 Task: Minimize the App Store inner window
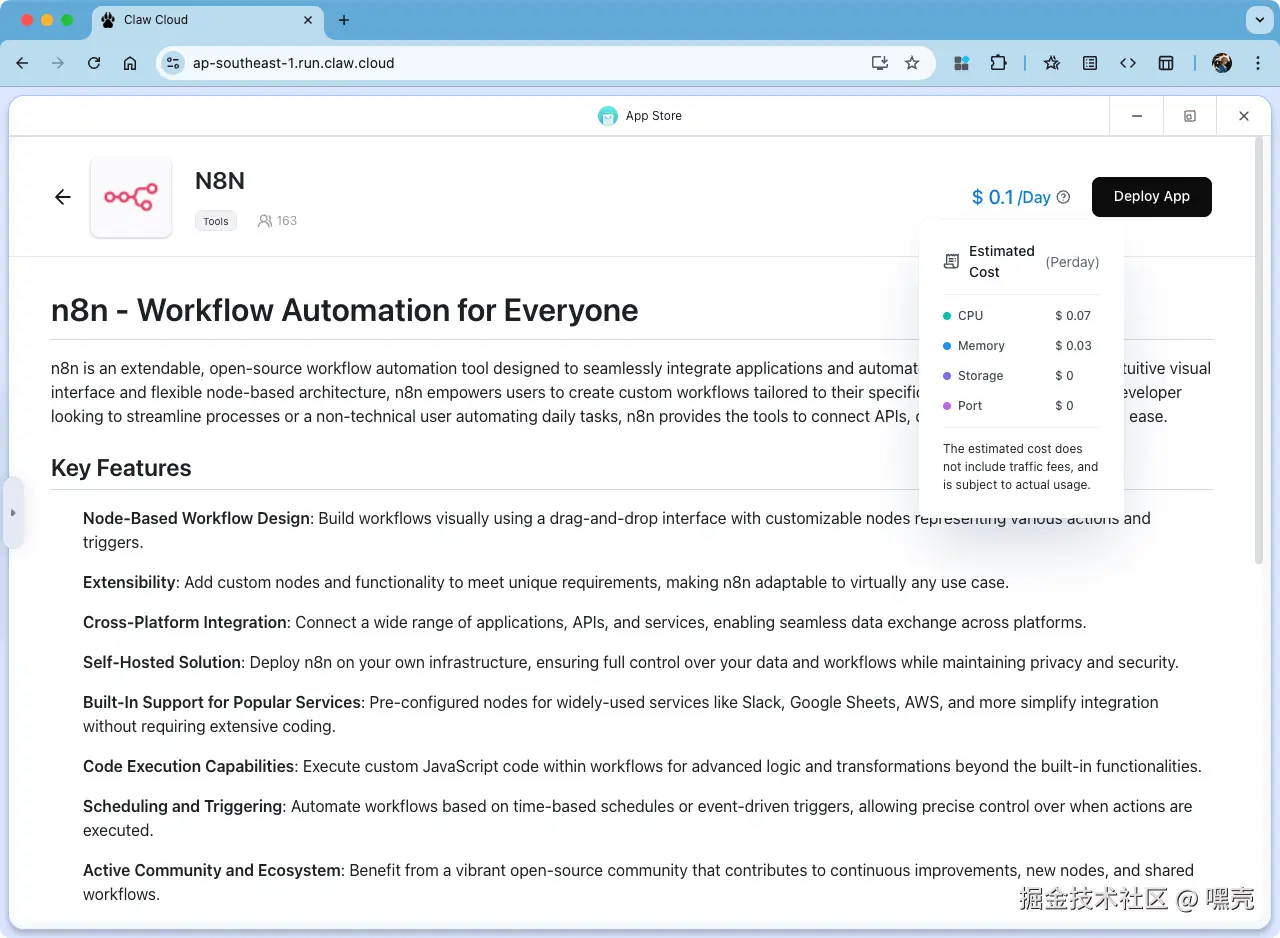(x=1137, y=116)
